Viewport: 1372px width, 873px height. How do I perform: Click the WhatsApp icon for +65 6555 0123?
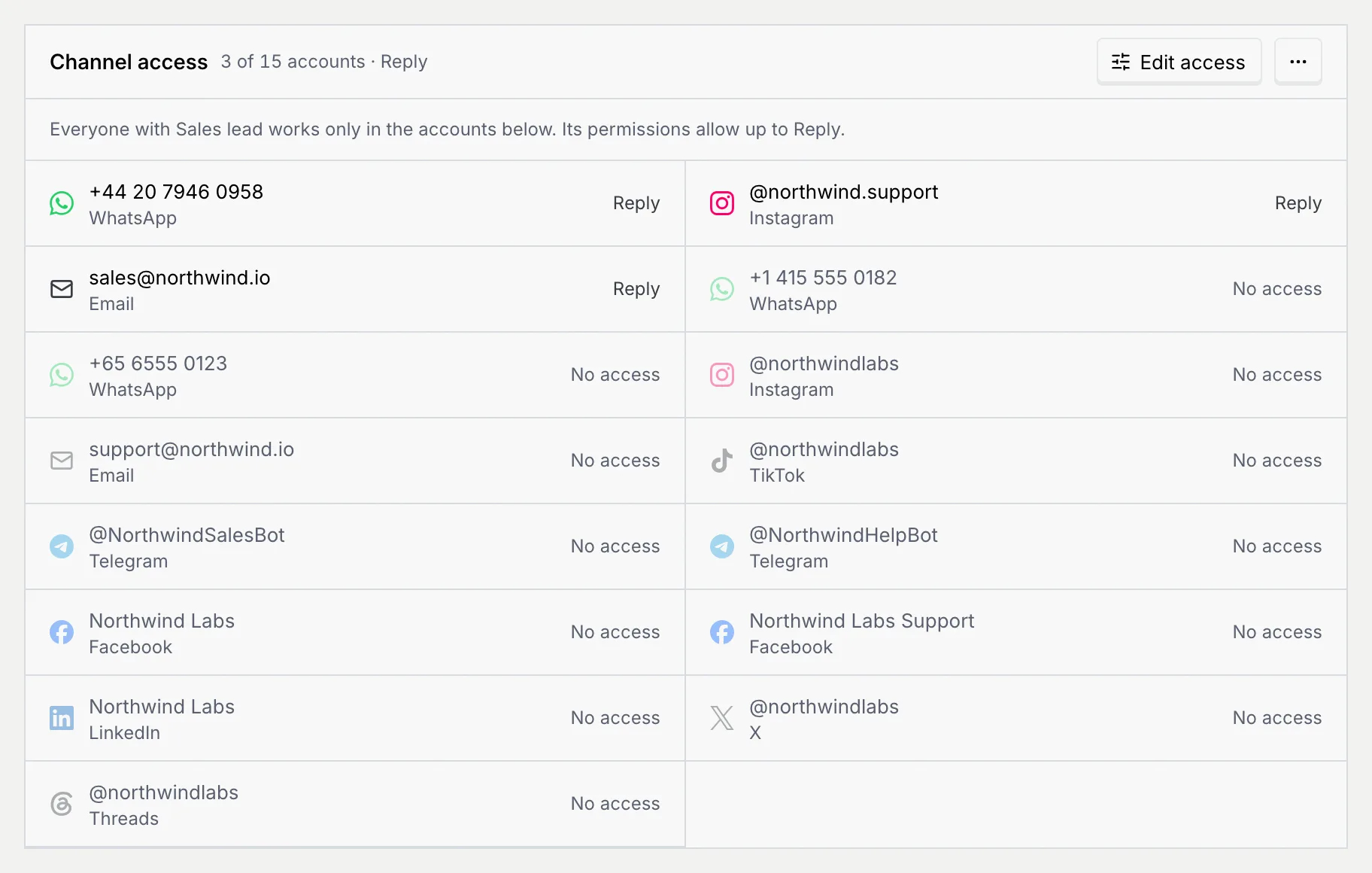(62, 375)
